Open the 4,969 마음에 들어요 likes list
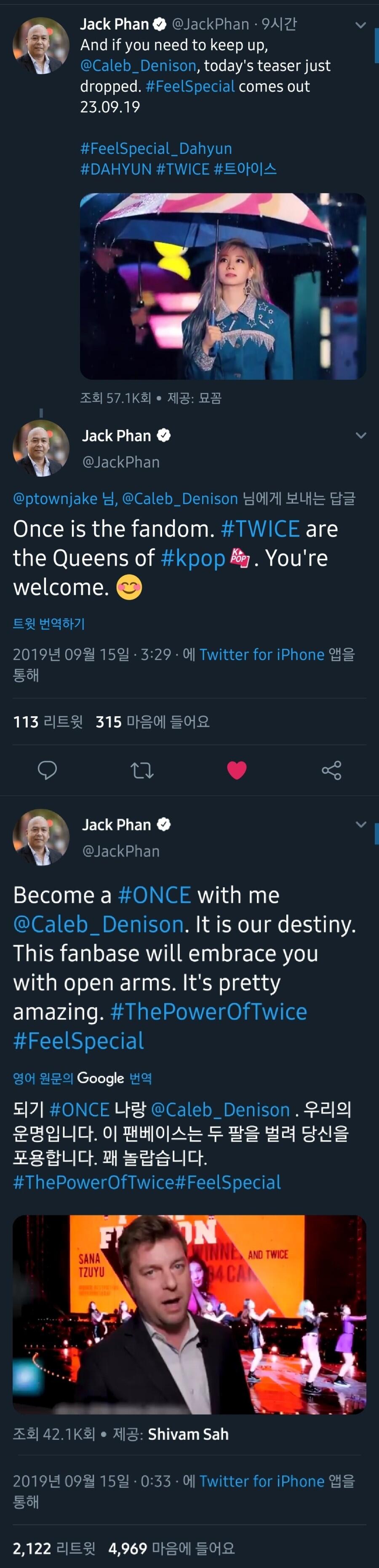 (x=171, y=1548)
